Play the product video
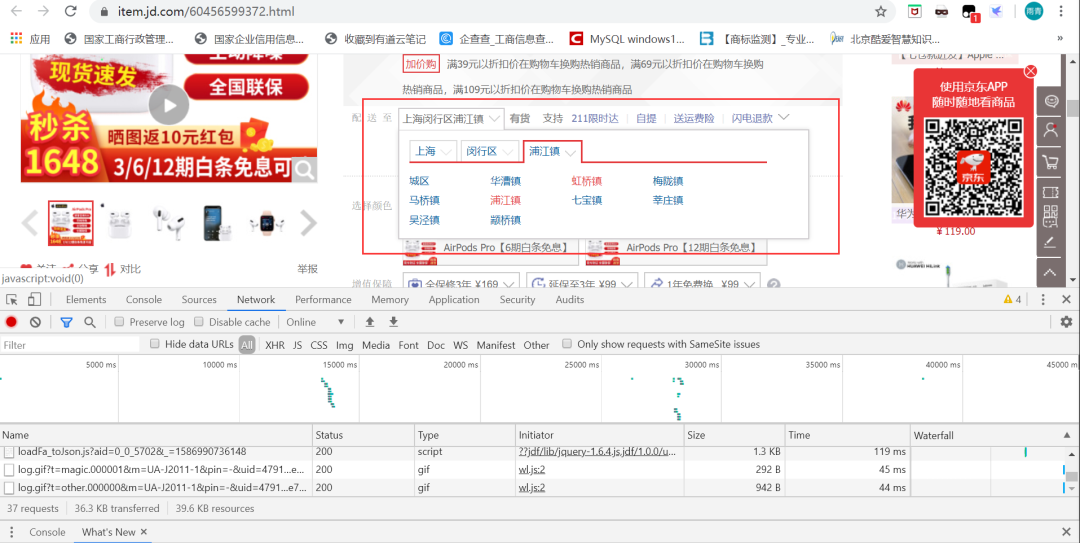This screenshot has height=543, width=1080. (168, 105)
